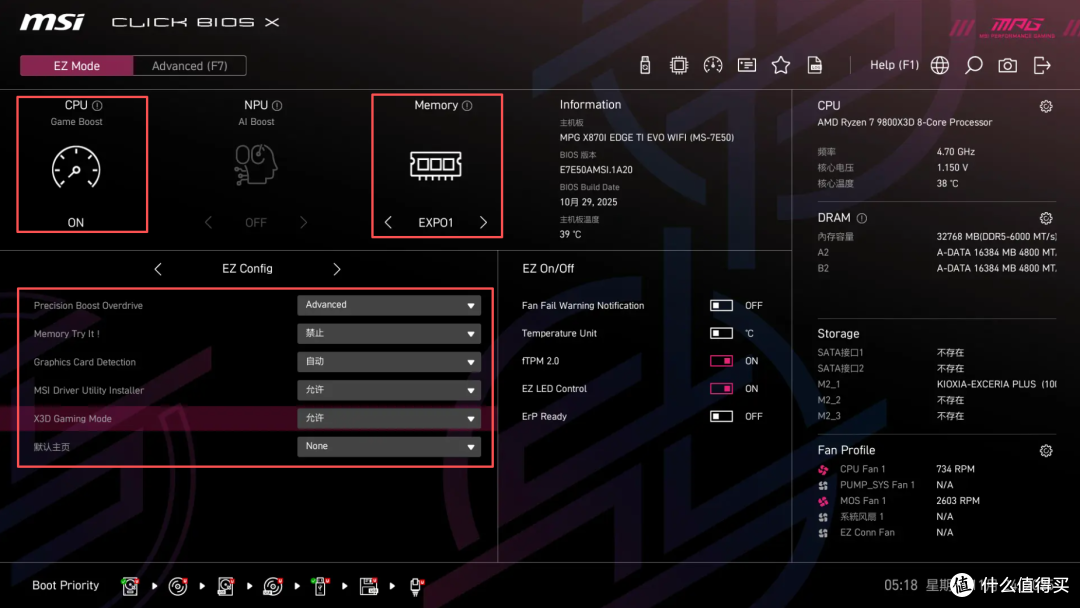Image resolution: width=1080 pixels, height=608 pixels.
Task: Open the log file icon
Action: (815, 65)
